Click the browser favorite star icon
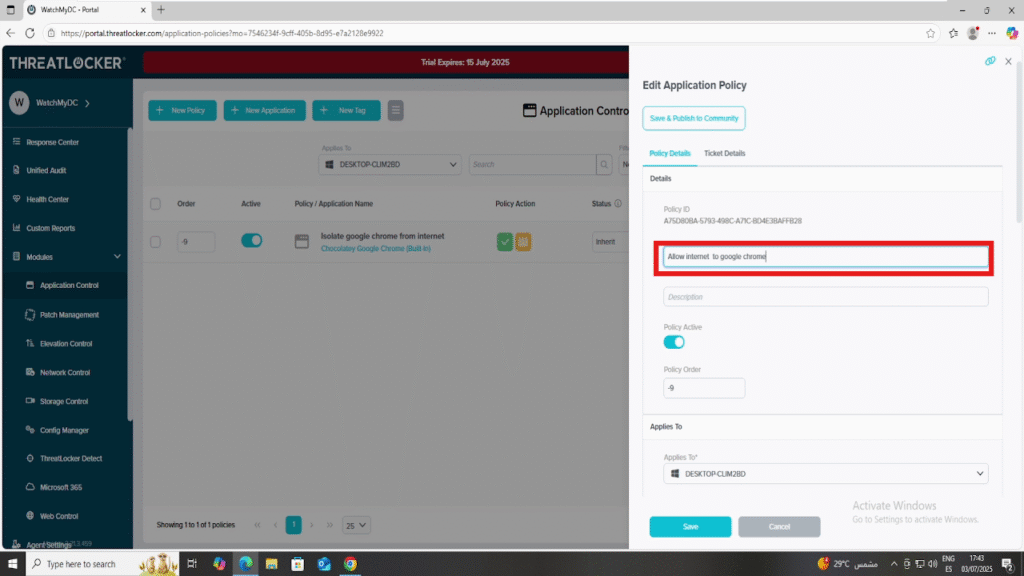 pyautogui.click(x=931, y=33)
